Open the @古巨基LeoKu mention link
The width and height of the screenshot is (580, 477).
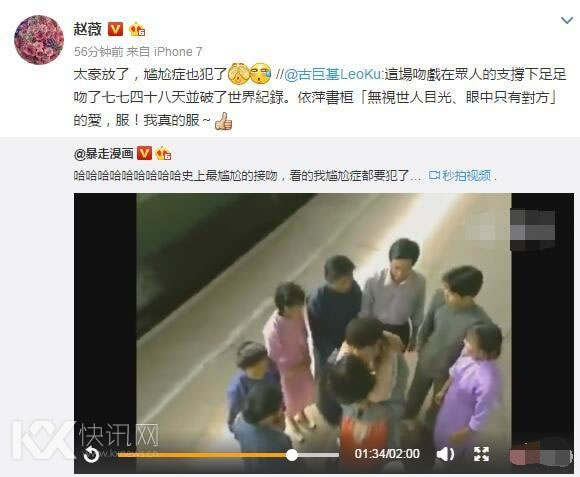(332, 75)
